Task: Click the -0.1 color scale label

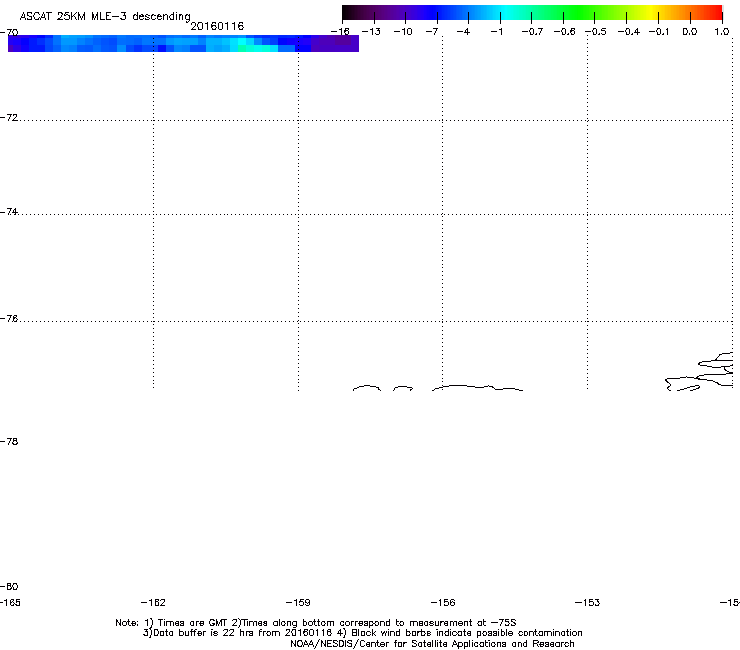Action: click(x=659, y=32)
